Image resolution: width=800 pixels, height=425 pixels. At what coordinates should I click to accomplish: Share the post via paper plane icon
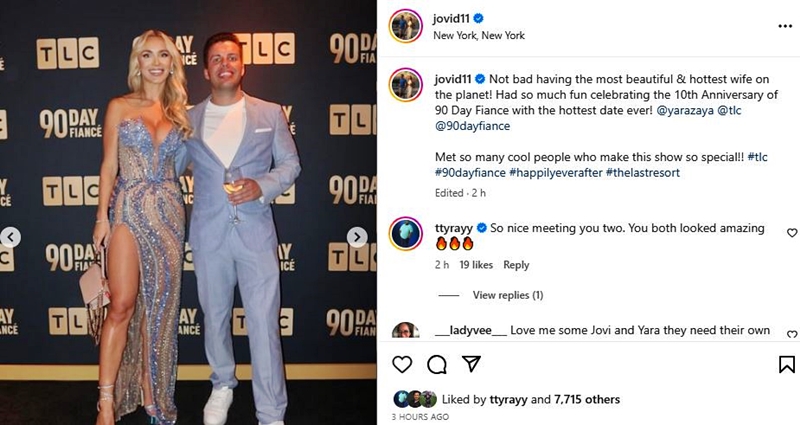471,364
